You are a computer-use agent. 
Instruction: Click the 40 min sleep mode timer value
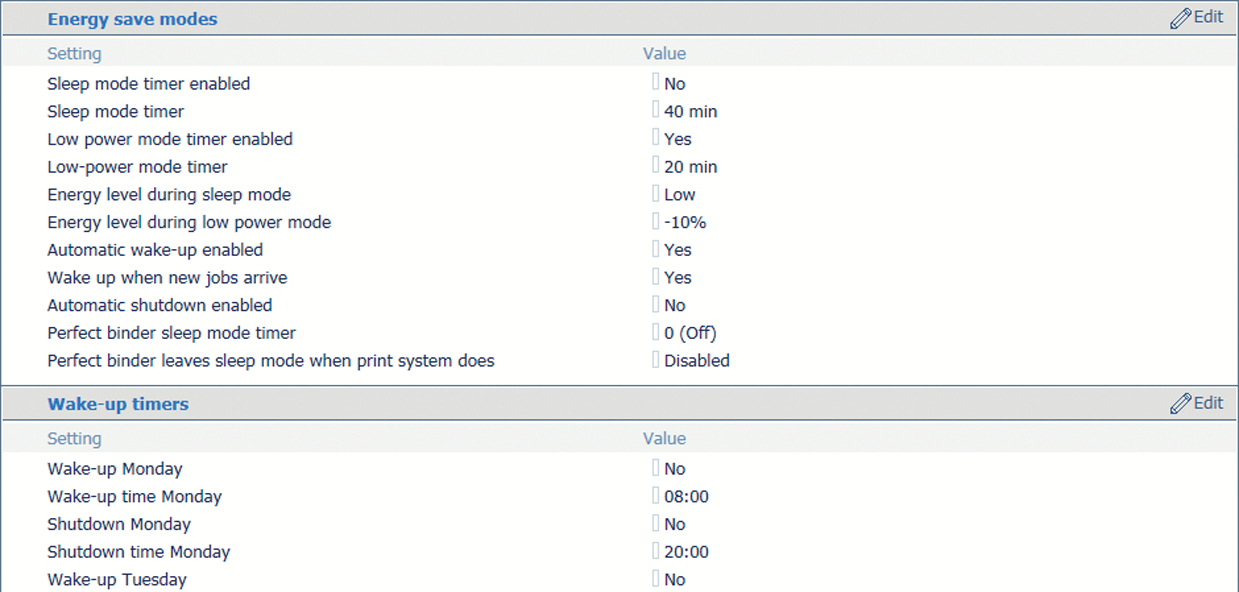coord(690,112)
